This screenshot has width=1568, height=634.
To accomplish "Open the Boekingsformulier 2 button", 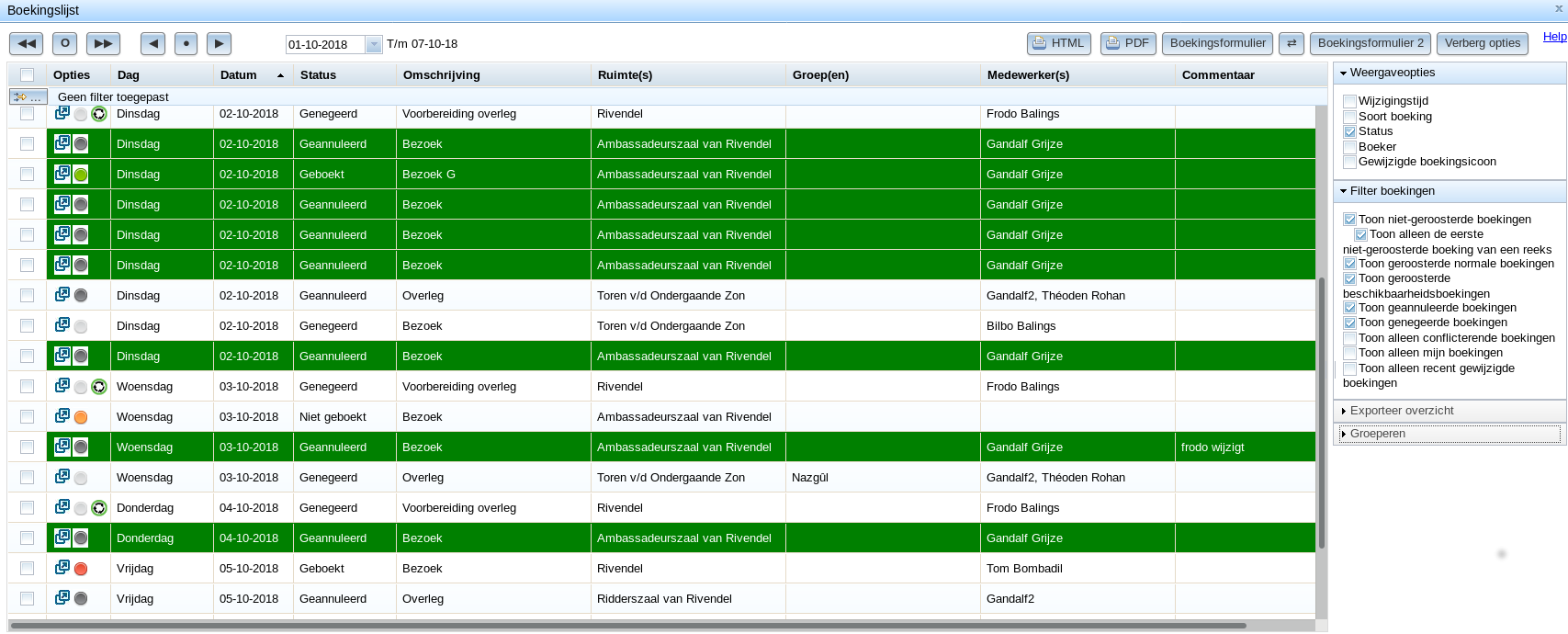I will point(1371,43).
